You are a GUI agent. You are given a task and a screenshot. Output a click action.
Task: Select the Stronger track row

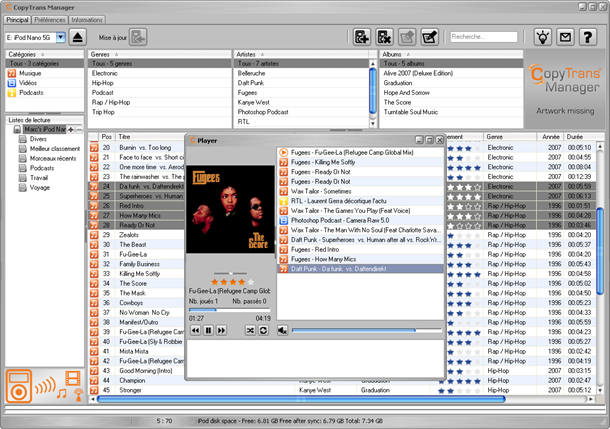pyautogui.click(x=344, y=390)
